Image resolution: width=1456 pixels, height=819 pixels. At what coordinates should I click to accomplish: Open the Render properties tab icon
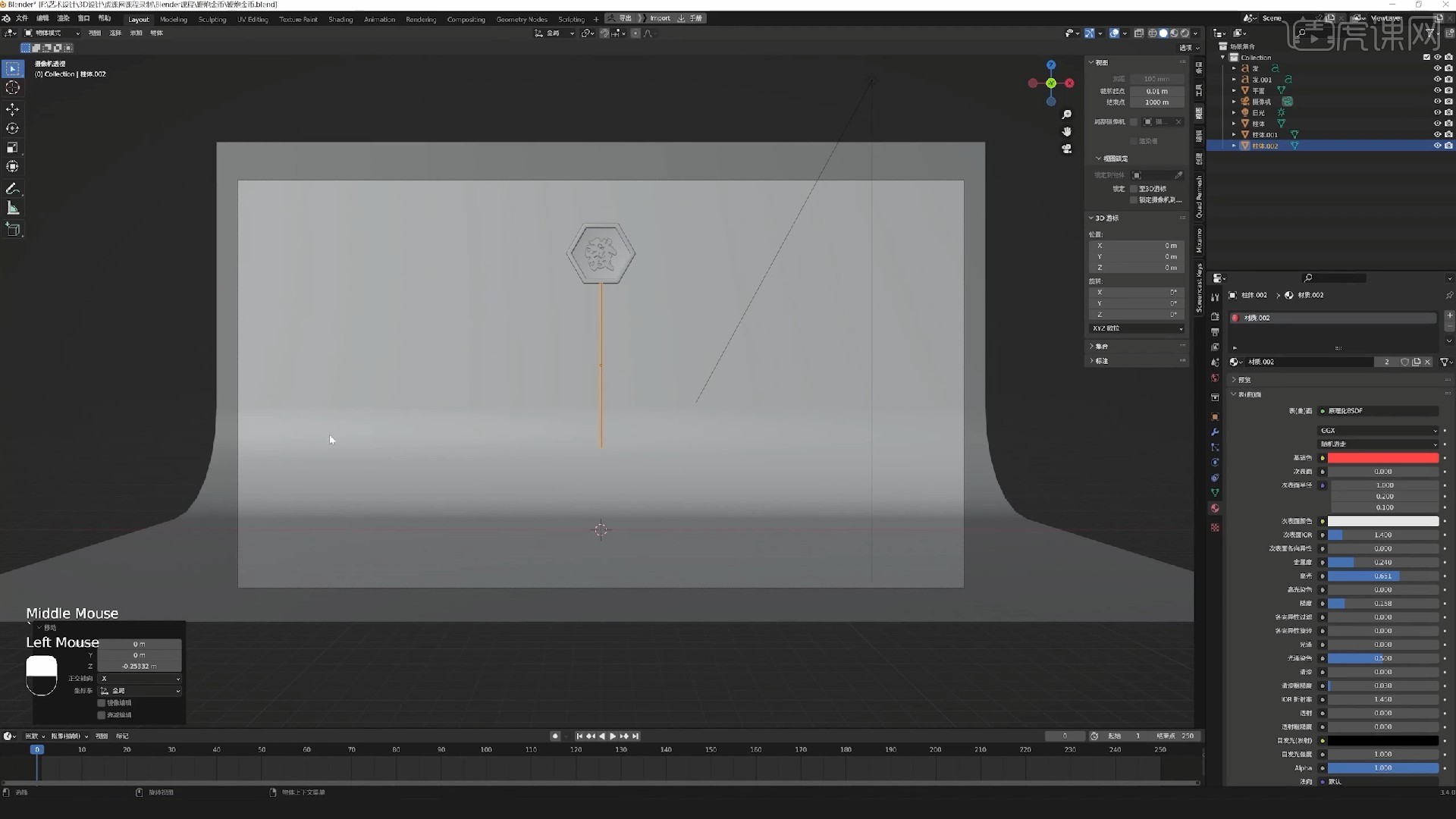(1215, 317)
